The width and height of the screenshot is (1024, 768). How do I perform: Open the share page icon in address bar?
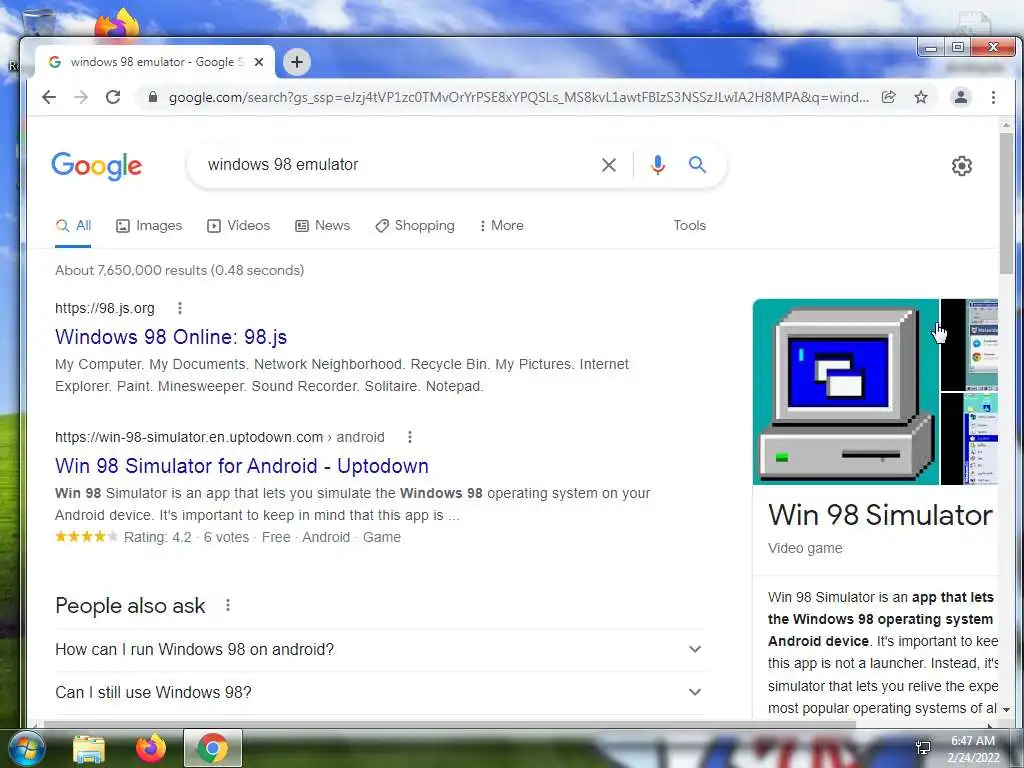point(888,97)
